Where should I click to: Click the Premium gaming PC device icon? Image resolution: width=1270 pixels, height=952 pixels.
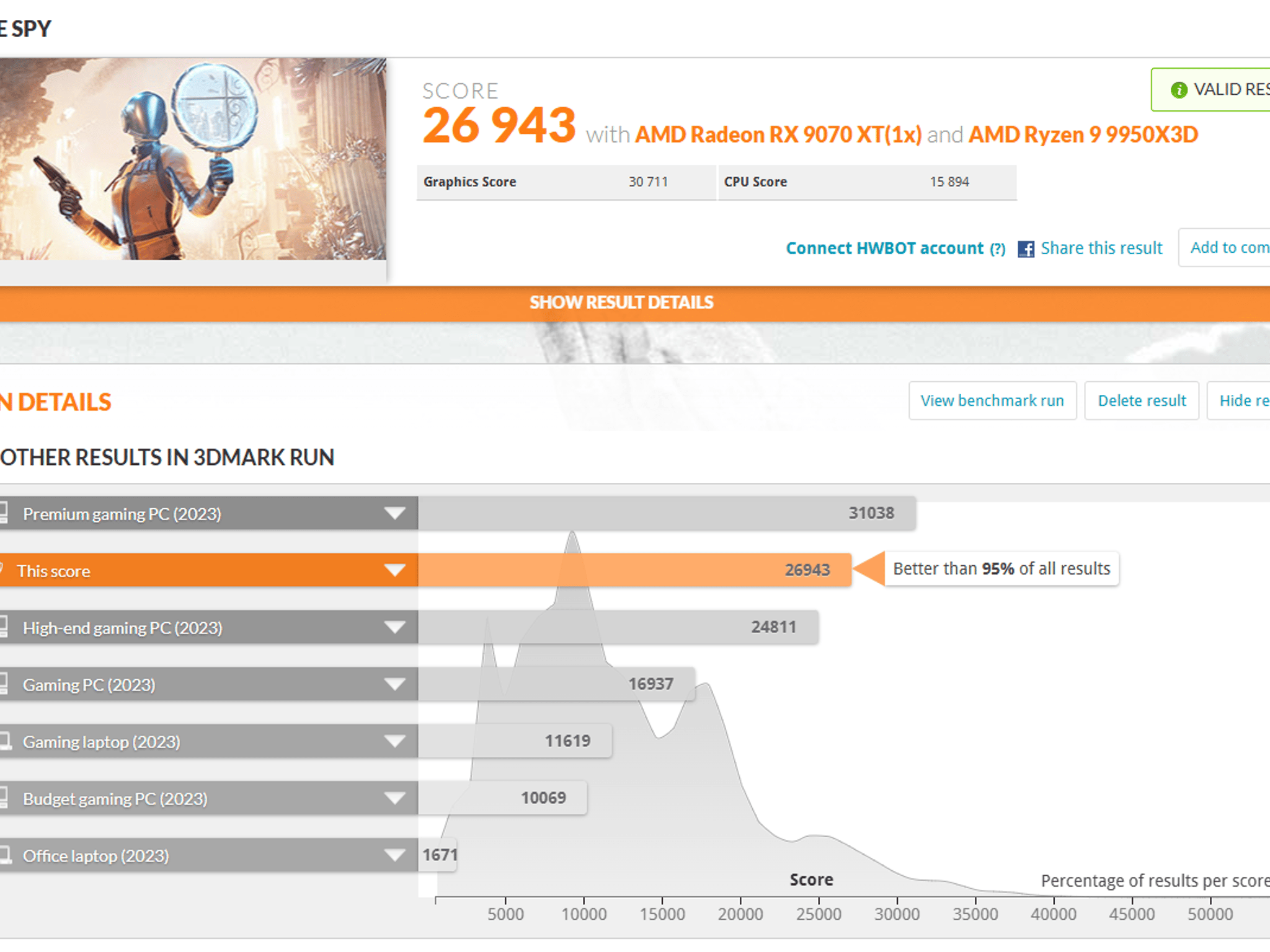3,513
